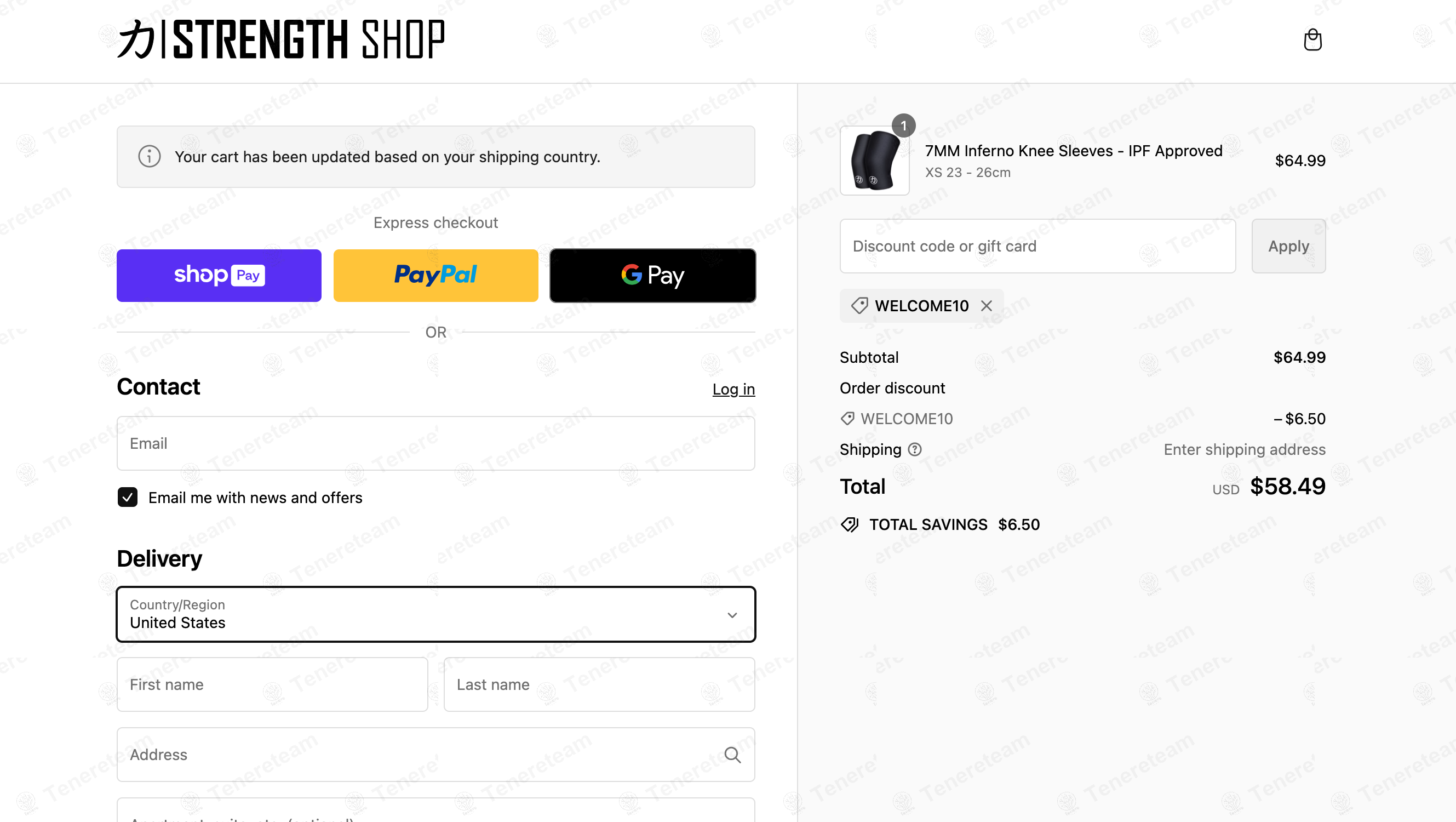The width and height of the screenshot is (1456, 822).
Task: Remove the WELCOME10 discount code
Action: click(x=987, y=306)
